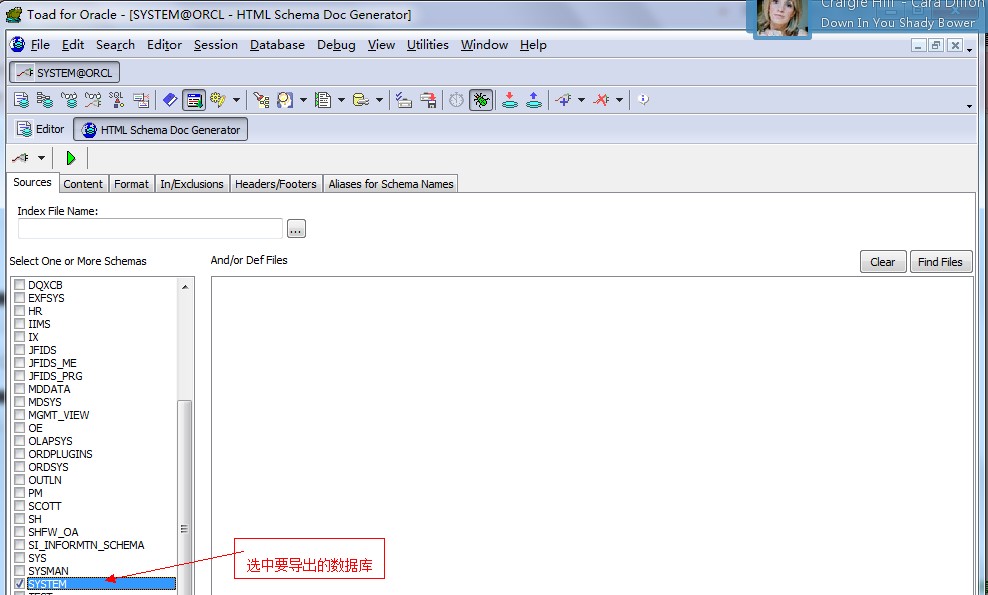The image size is (988, 595).
Task: Switch to the Format tab
Action: tap(131, 183)
